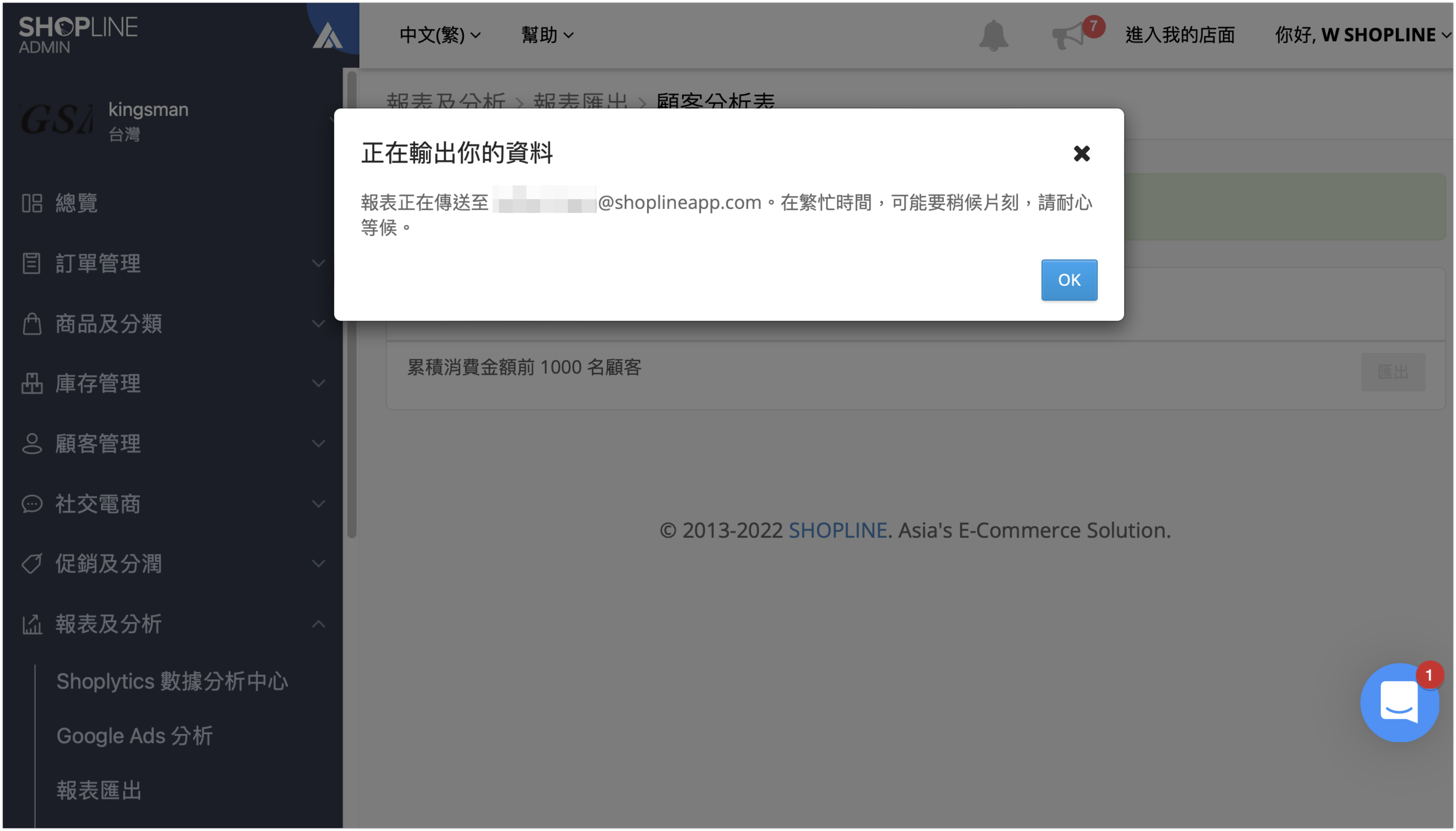1456x831 pixels.
Task: Open the live chat widget
Action: (1399, 702)
